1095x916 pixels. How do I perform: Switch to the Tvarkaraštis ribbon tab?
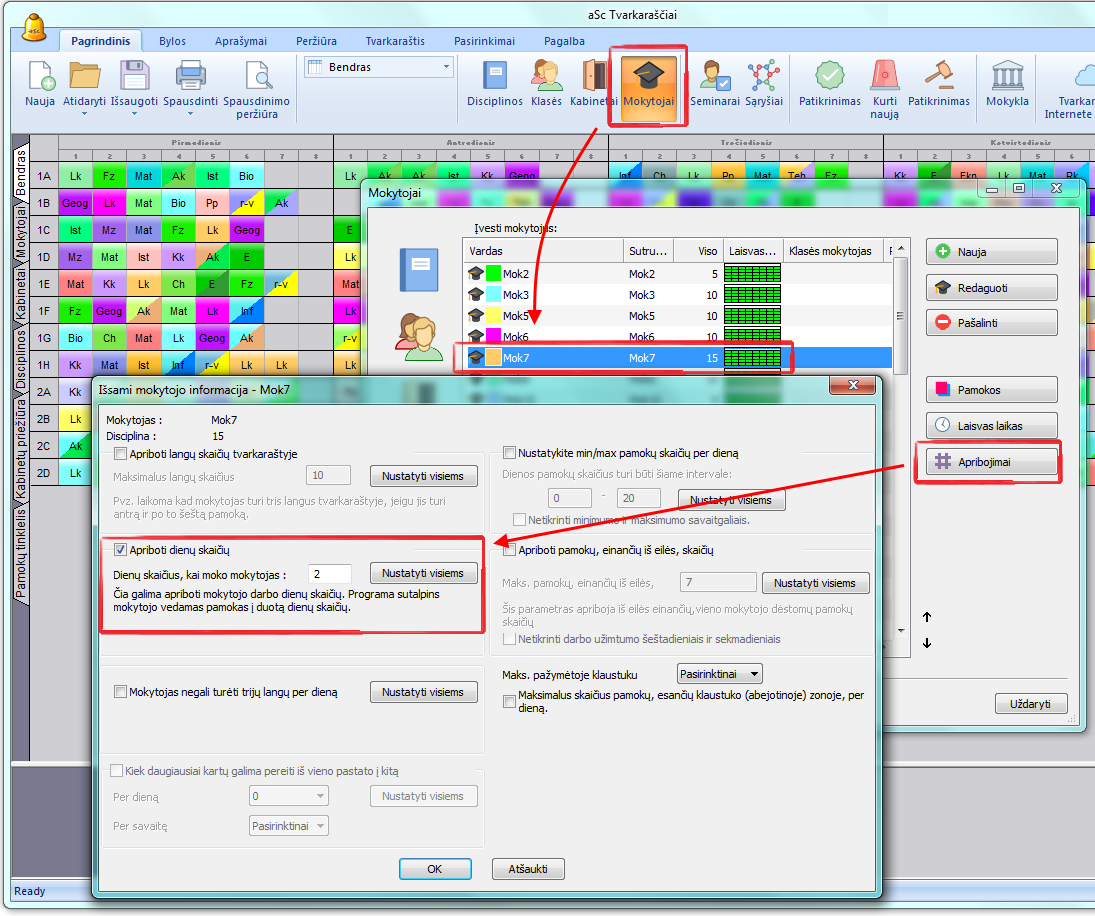coord(395,41)
